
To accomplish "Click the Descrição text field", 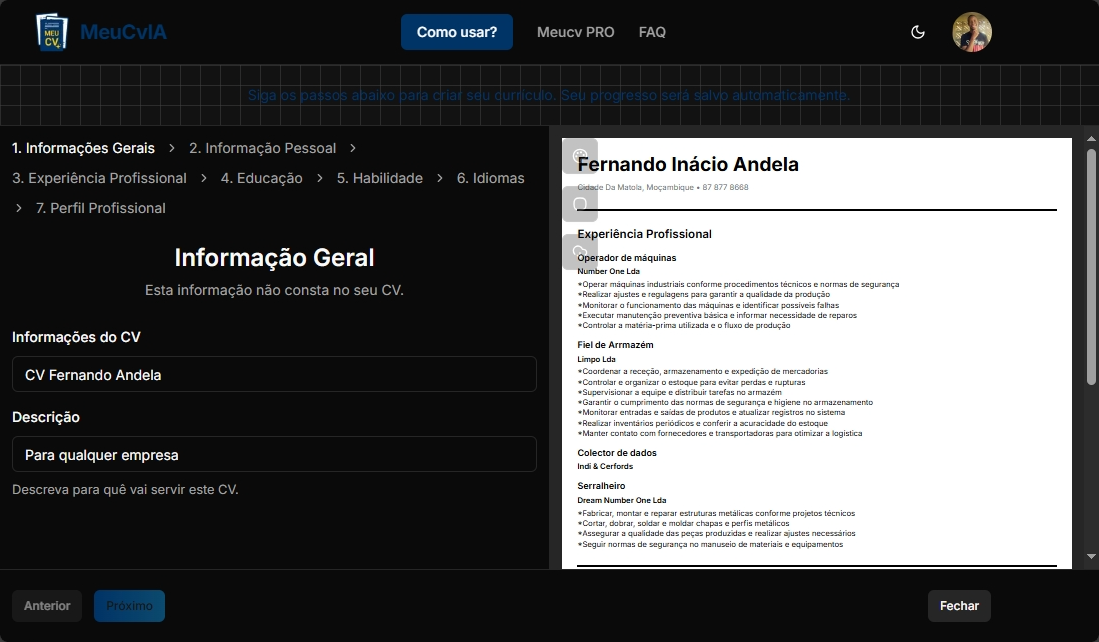I will (x=274, y=454).
